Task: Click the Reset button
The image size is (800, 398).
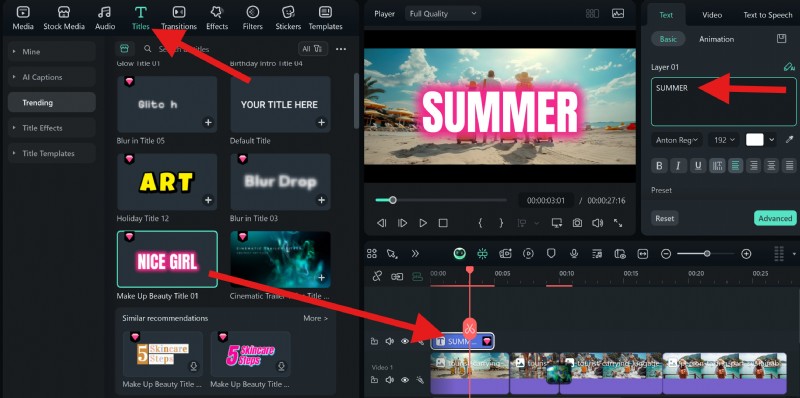Action: coord(665,218)
